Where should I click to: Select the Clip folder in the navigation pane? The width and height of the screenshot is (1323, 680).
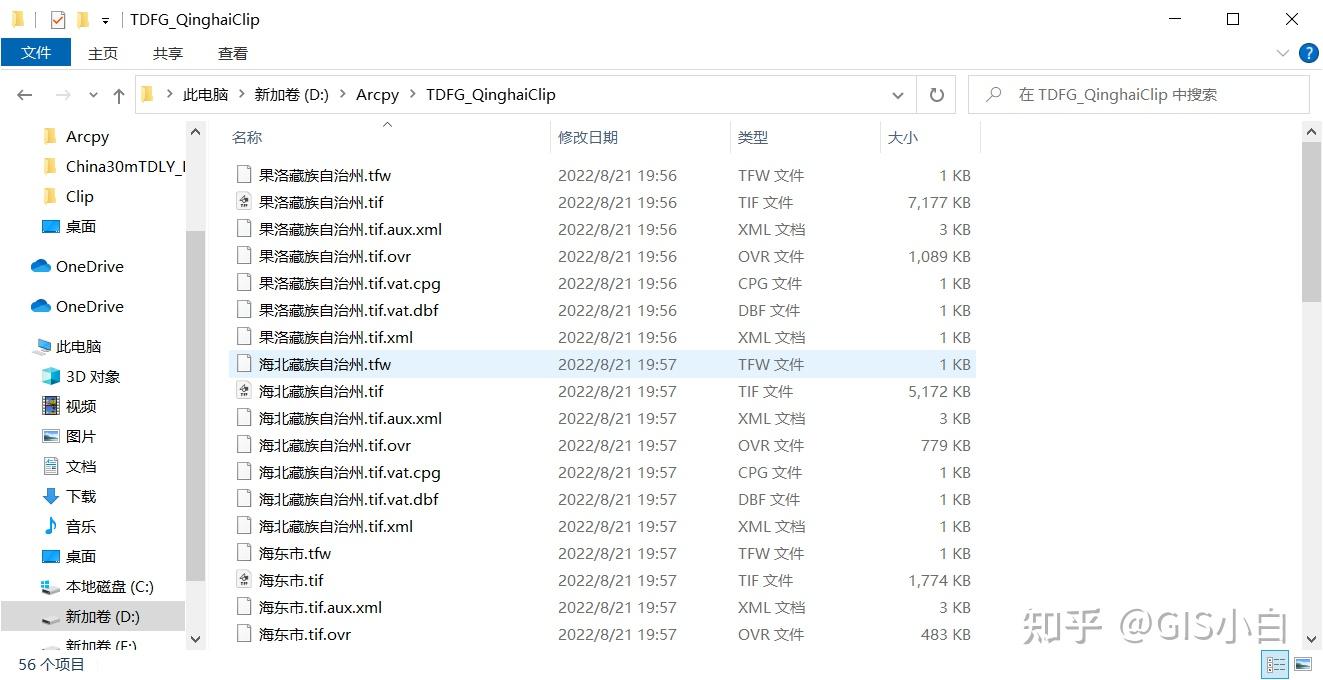click(x=79, y=197)
